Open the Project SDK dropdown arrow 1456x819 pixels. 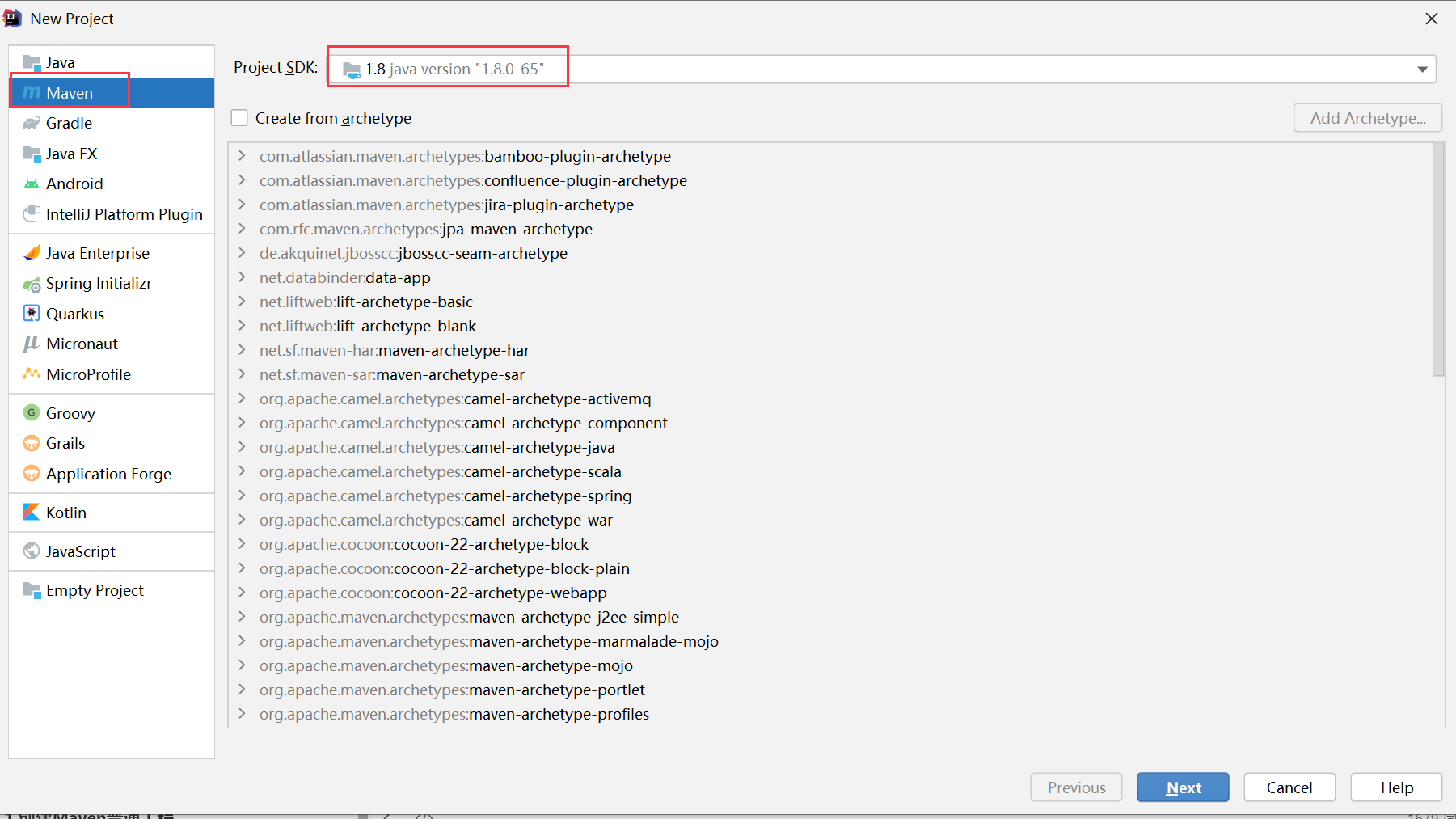pos(1422,70)
